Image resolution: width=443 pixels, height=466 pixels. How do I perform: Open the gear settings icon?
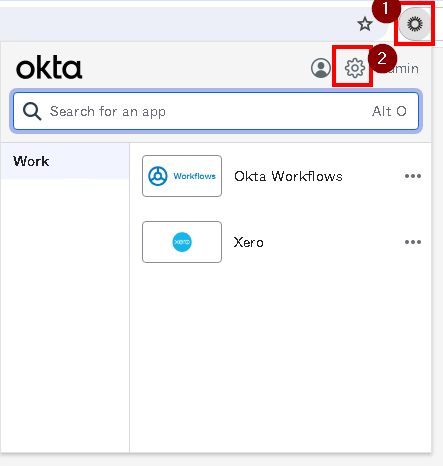tap(355, 68)
